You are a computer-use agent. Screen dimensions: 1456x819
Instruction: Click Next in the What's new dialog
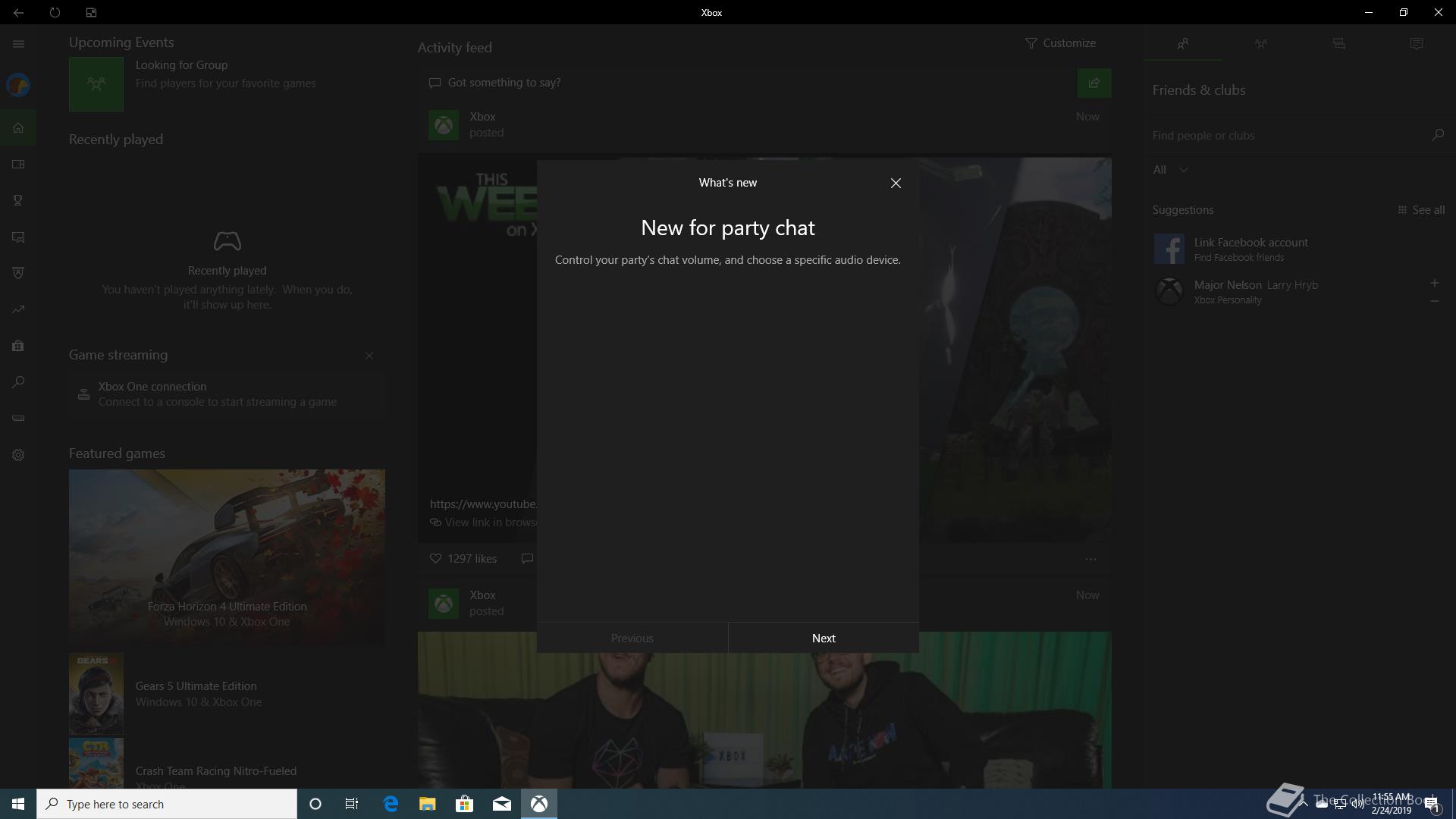pyautogui.click(x=824, y=638)
